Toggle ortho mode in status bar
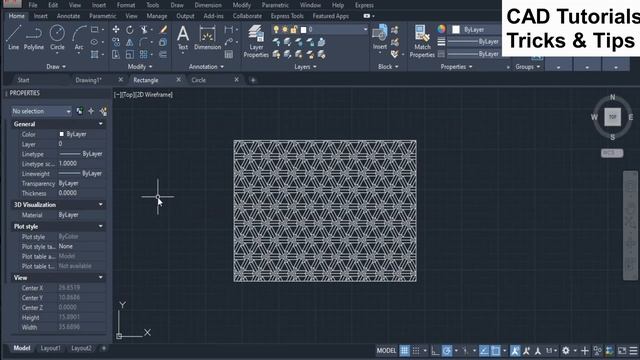Screen dimensions: 640x360 point(435,351)
